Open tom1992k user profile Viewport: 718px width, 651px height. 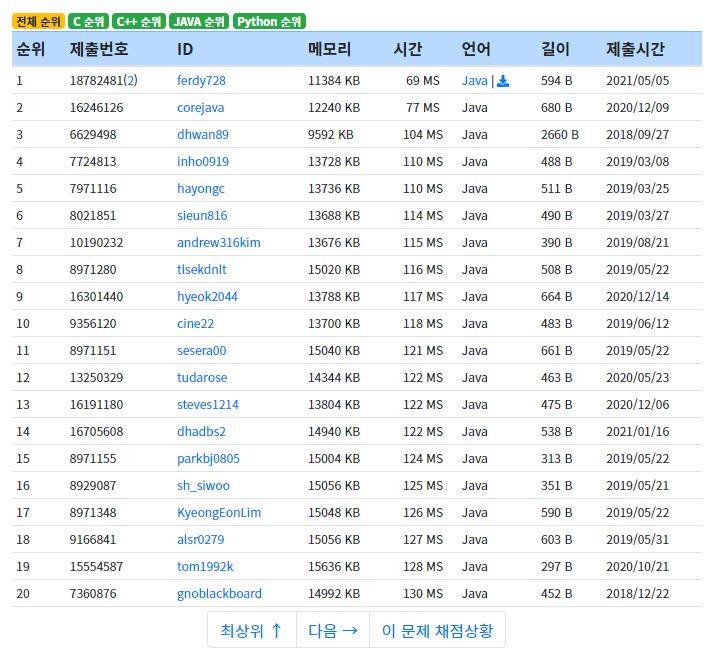(205, 567)
